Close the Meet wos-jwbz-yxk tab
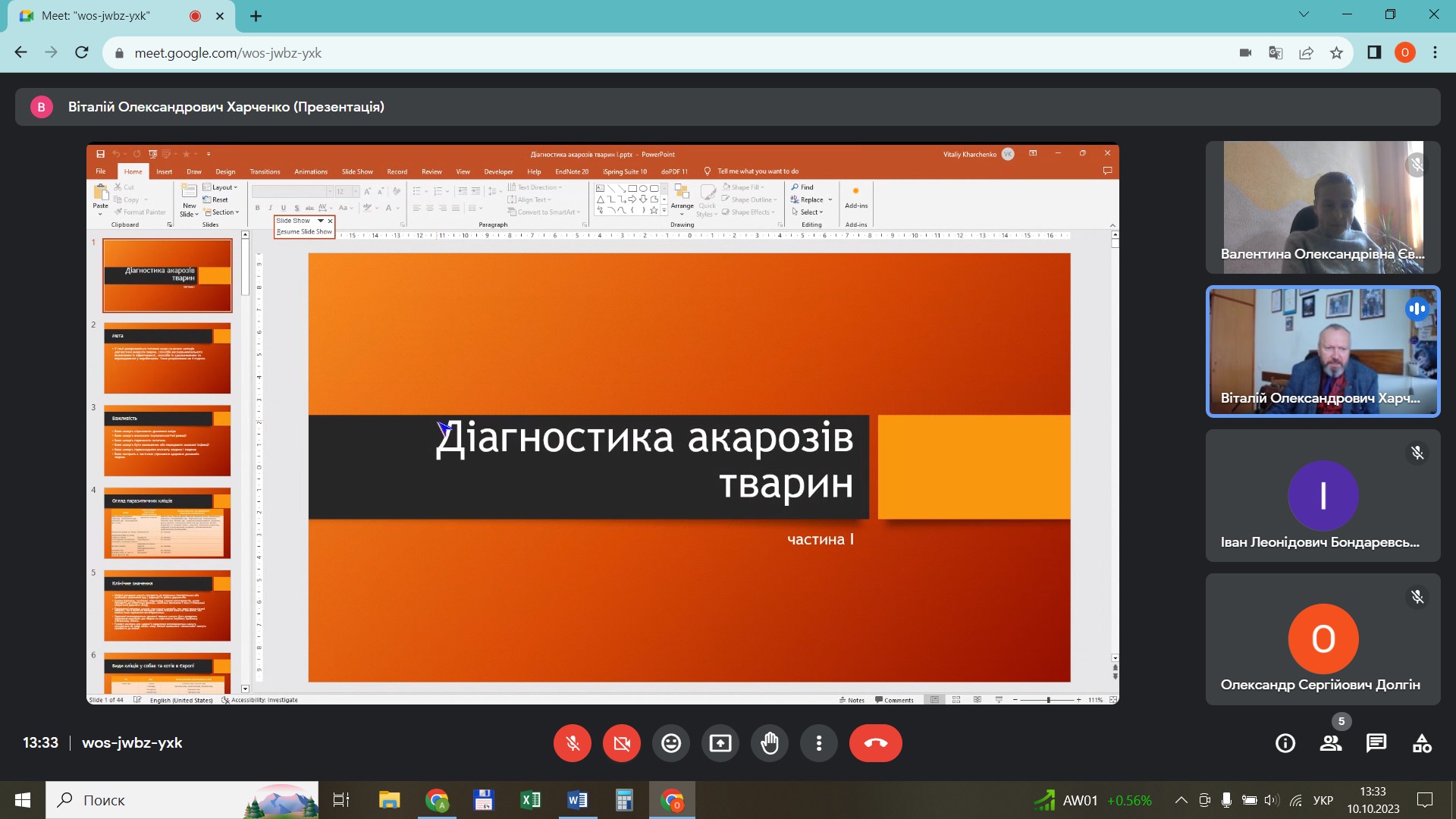 (x=220, y=16)
